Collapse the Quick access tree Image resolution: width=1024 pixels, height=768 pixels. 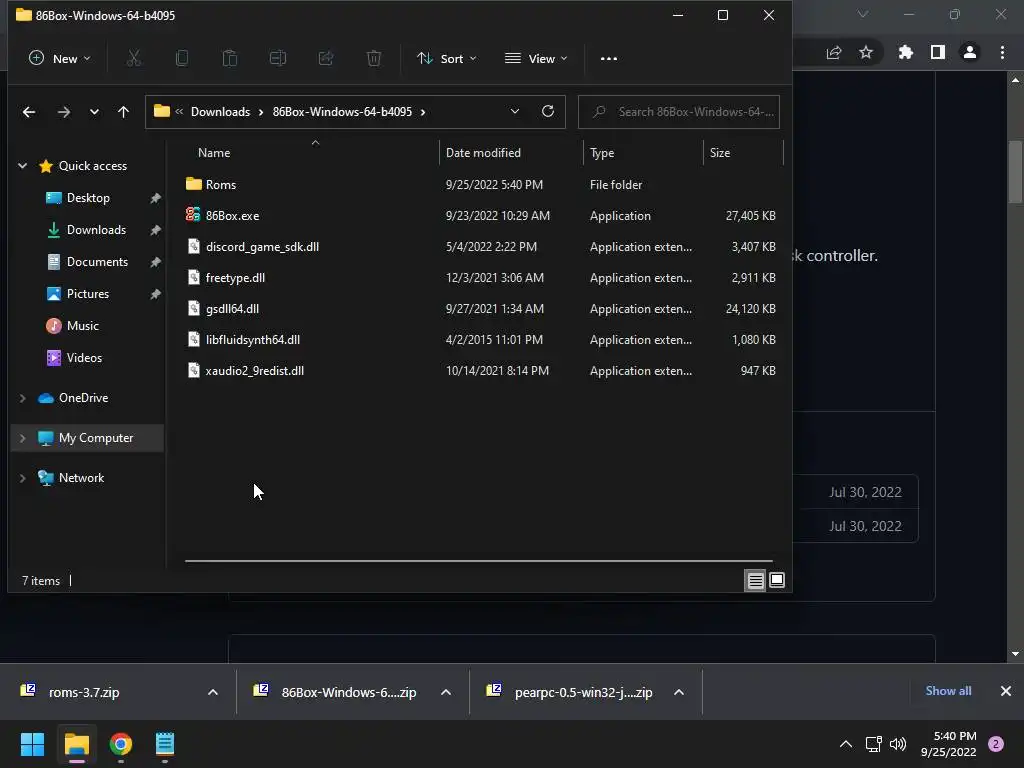23,166
